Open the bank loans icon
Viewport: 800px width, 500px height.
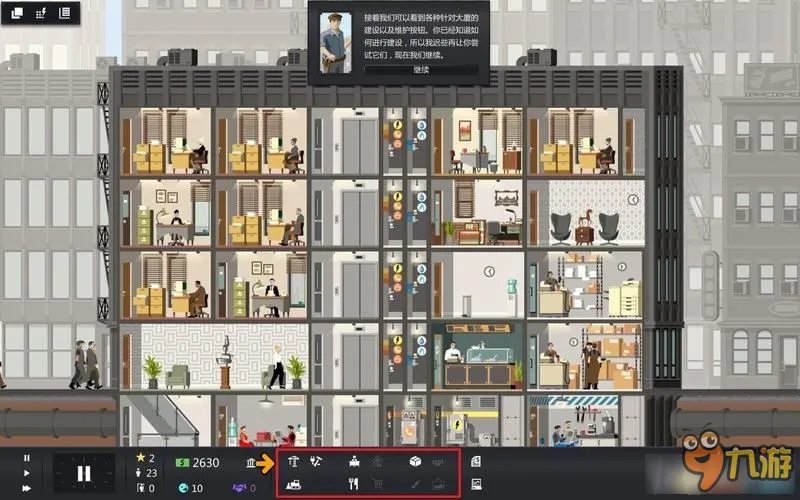(x=251, y=463)
